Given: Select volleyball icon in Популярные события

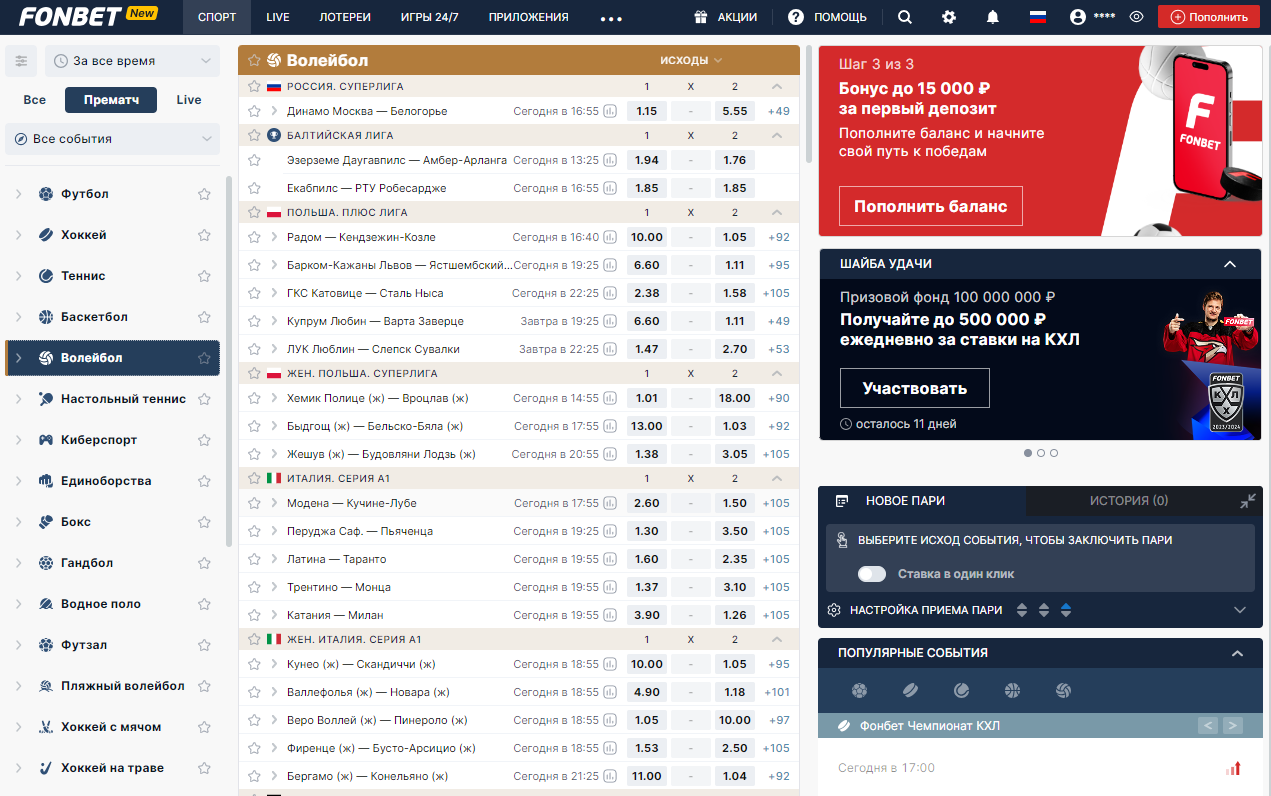Looking at the screenshot, I should [x=1063, y=690].
